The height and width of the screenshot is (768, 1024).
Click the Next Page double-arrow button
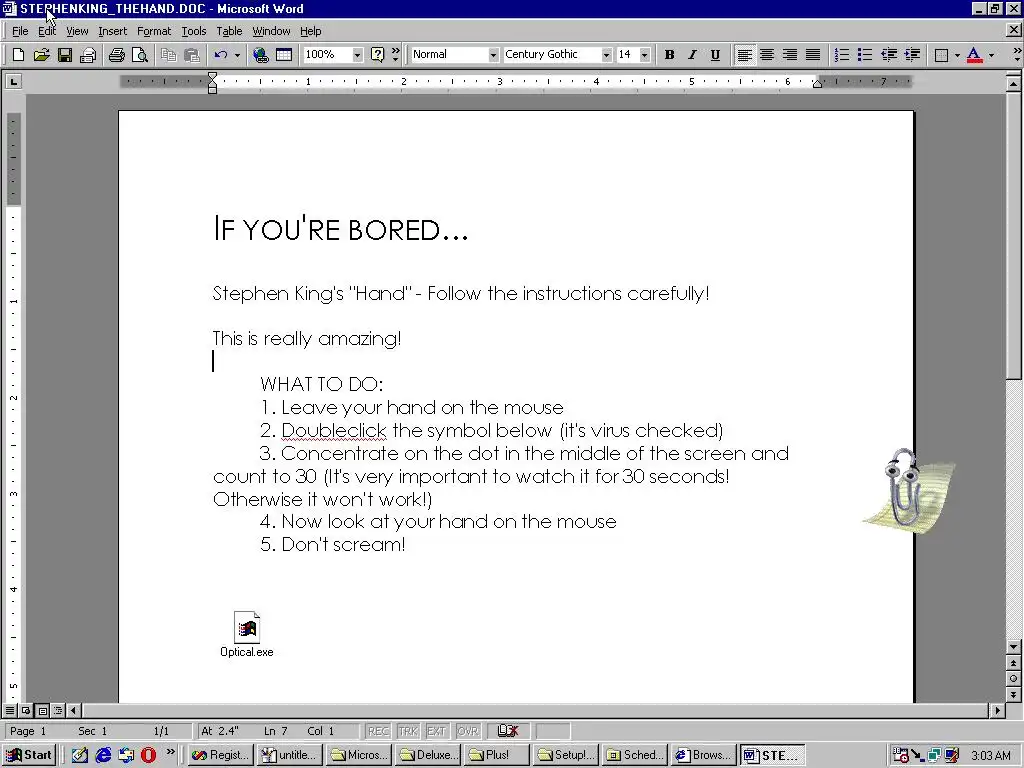(x=1013, y=695)
